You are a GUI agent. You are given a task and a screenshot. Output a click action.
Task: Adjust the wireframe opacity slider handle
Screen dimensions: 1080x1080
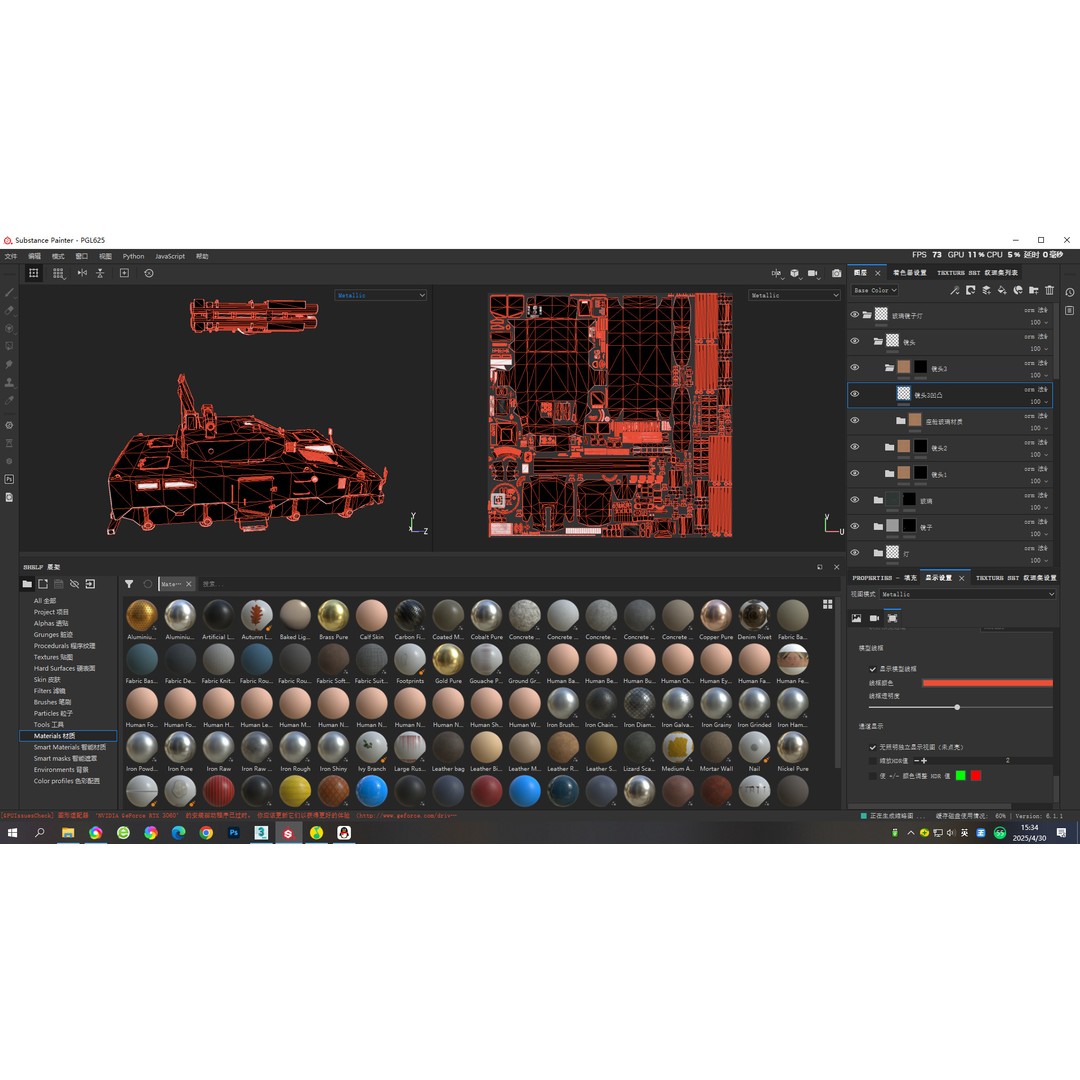coord(957,707)
